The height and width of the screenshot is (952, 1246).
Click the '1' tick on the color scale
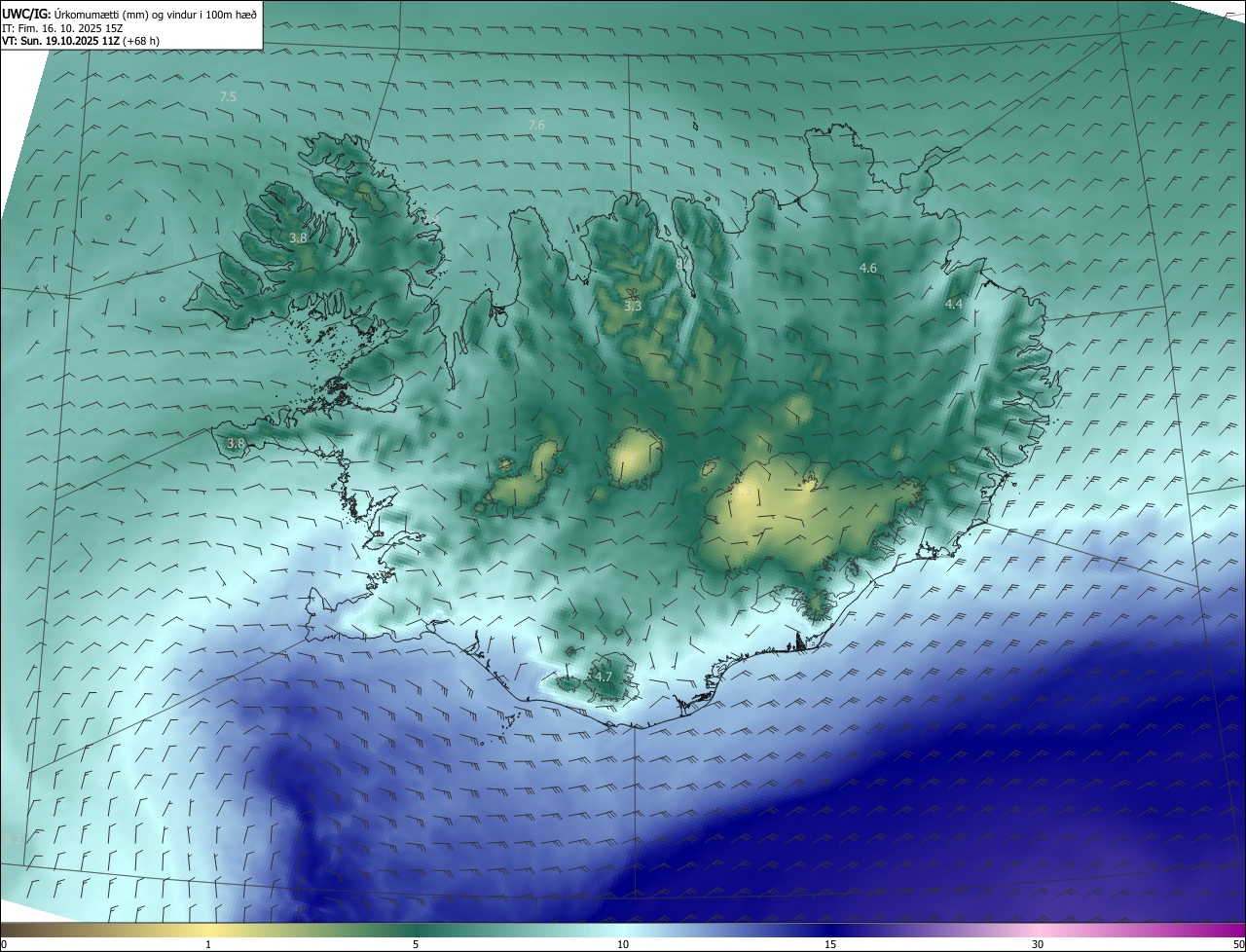(x=208, y=944)
